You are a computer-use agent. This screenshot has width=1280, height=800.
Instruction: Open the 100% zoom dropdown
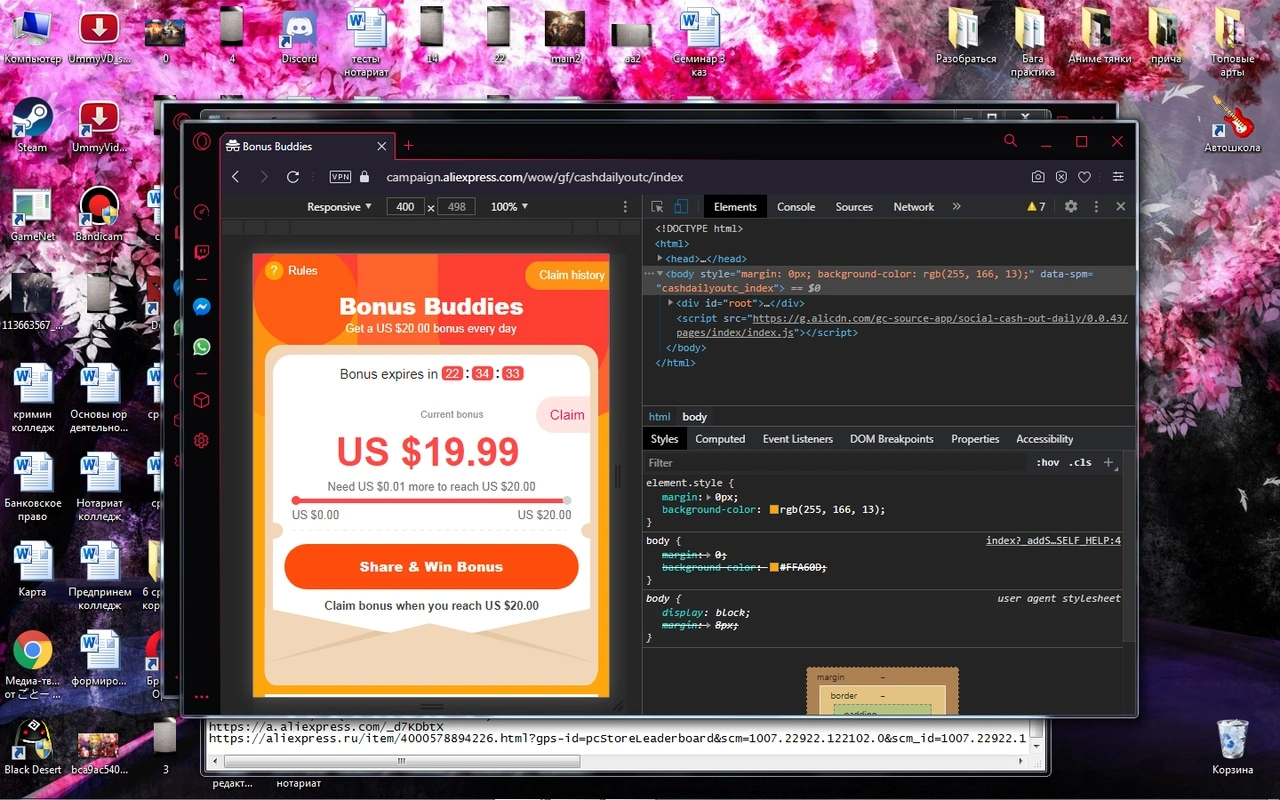(x=509, y=207)
